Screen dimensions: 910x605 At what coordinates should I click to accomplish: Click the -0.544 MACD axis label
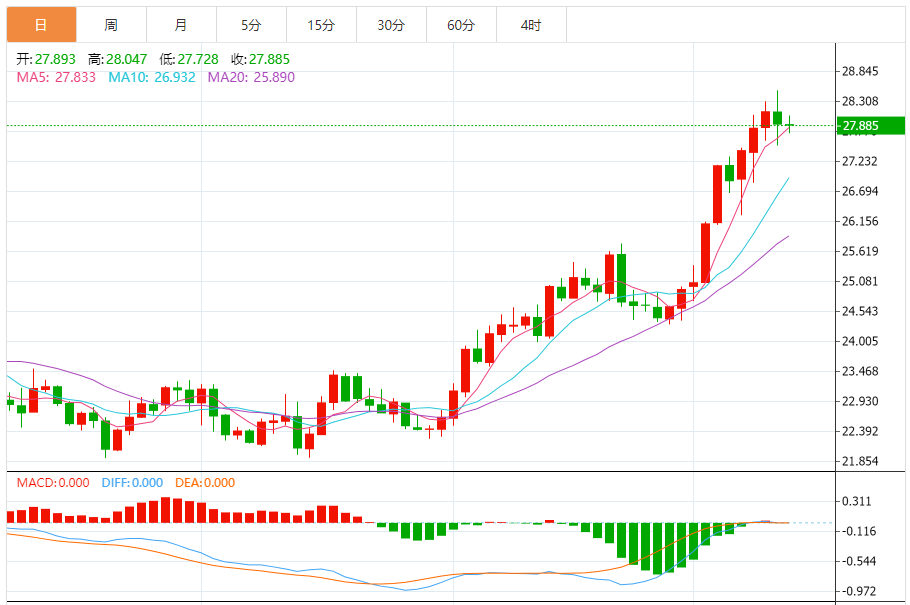(x=858, y=561)
